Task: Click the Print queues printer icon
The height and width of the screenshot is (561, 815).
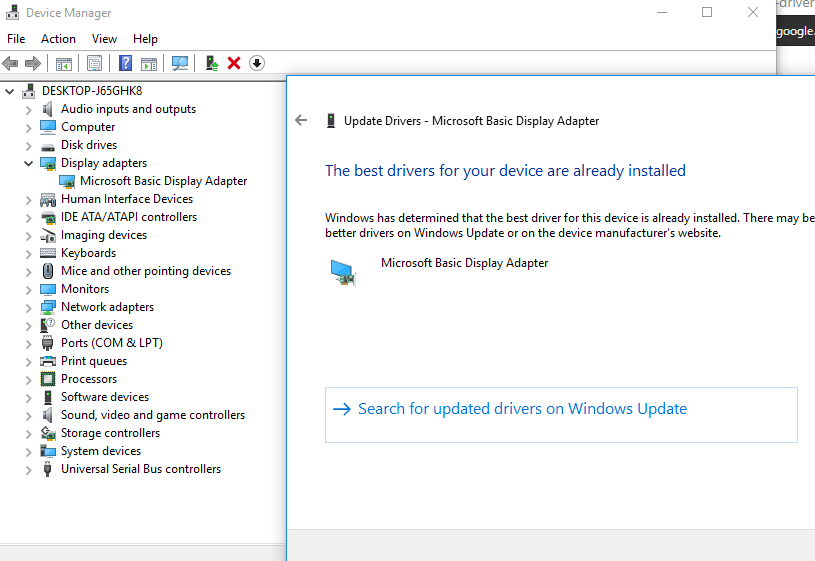Action: coord(48,361)
